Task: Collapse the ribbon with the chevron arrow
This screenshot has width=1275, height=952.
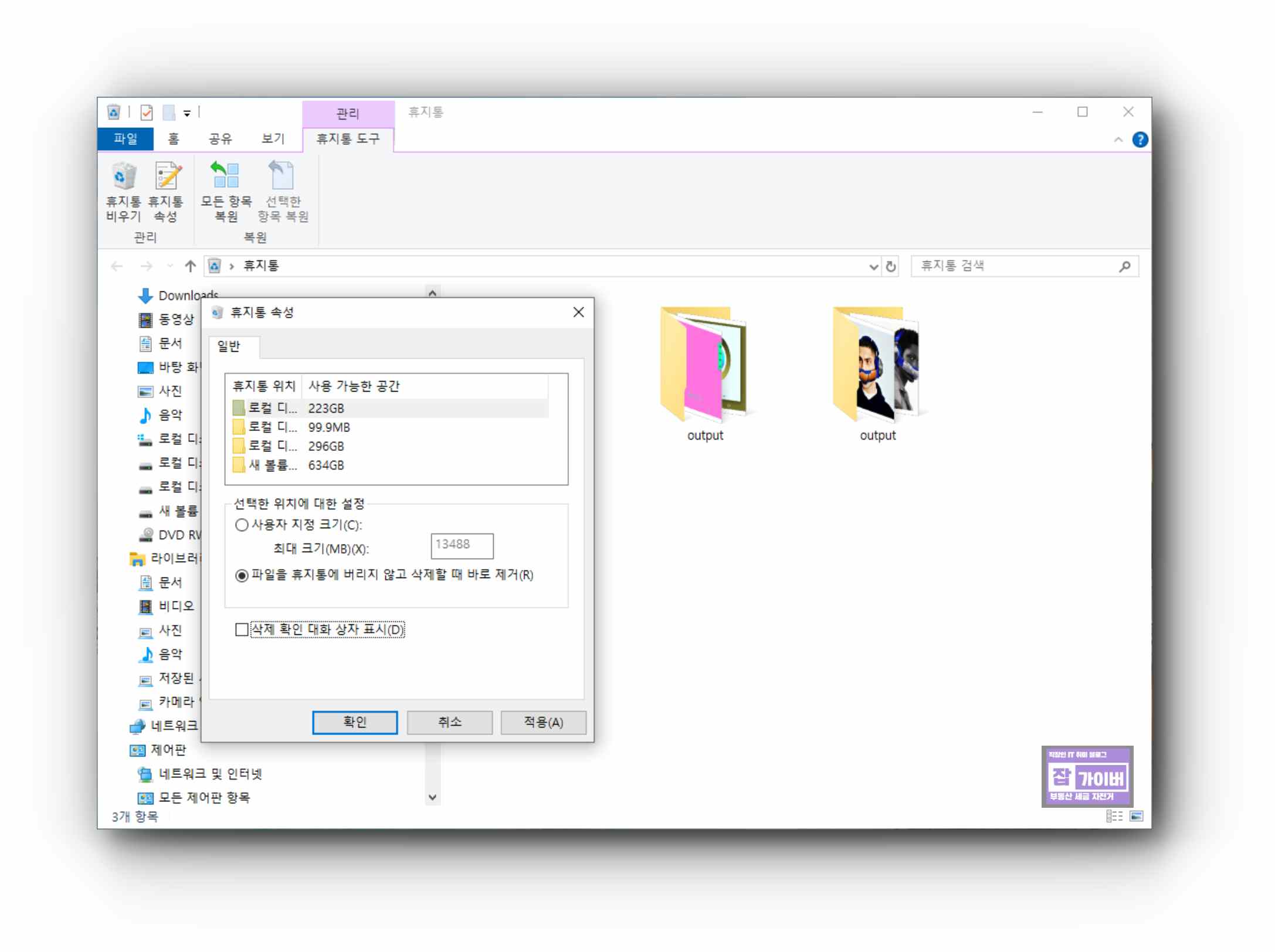Action: (1118, 140)
